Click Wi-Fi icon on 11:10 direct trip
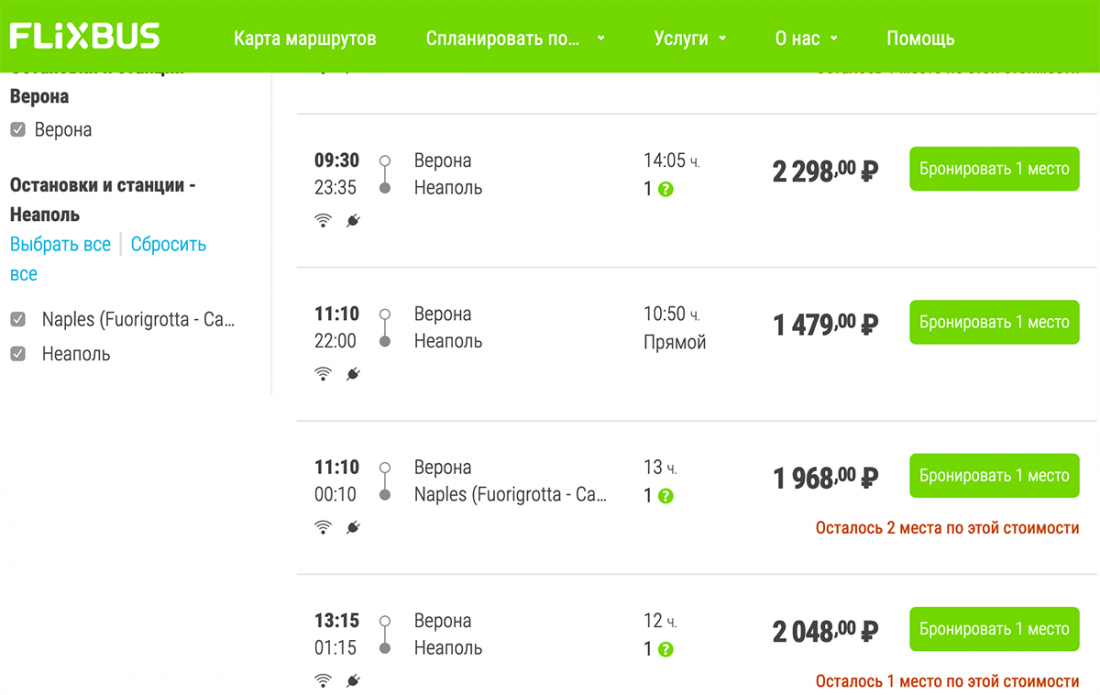 coord(323,374)
